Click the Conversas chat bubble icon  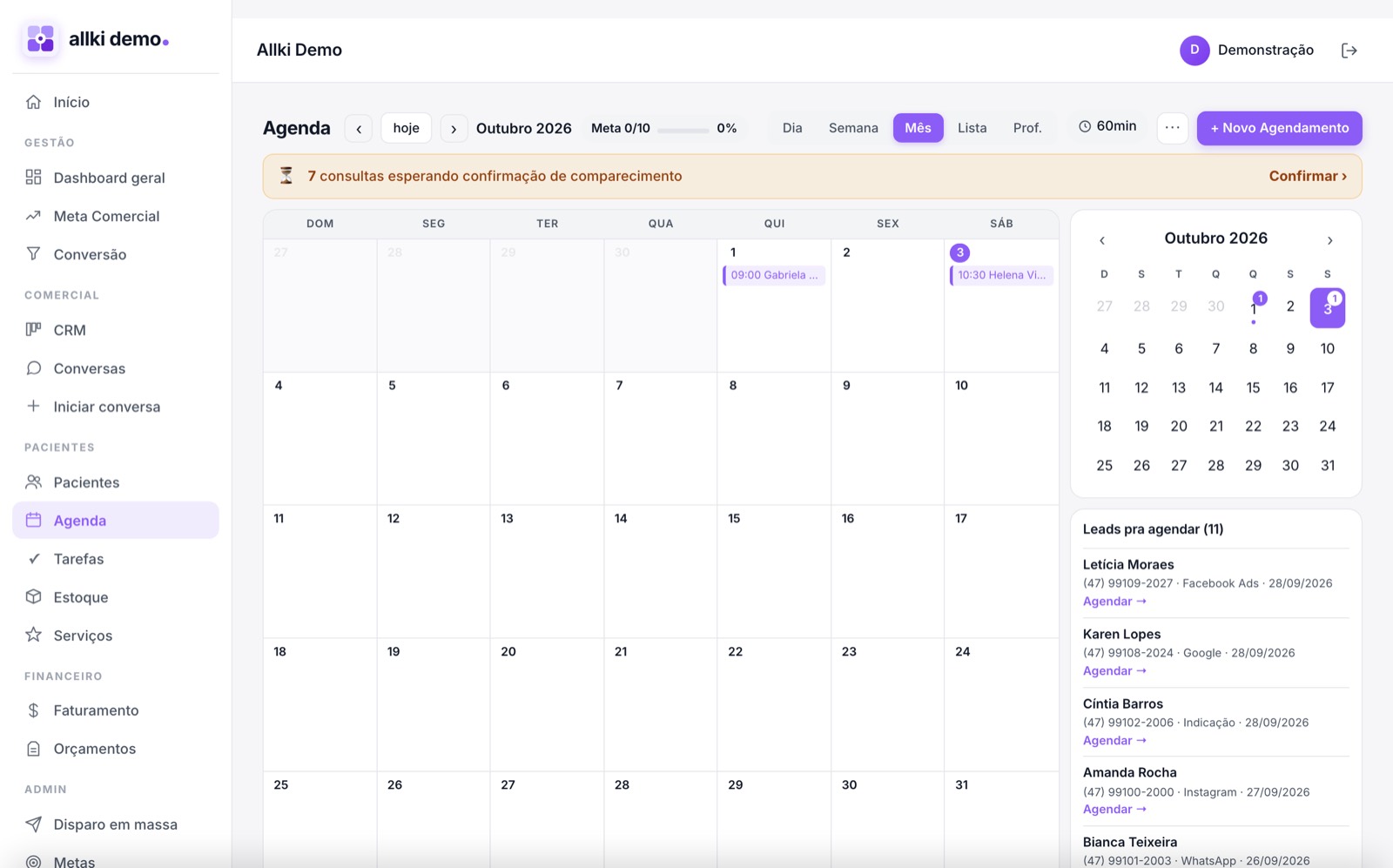pyautogui.click(x=33, y=368)
